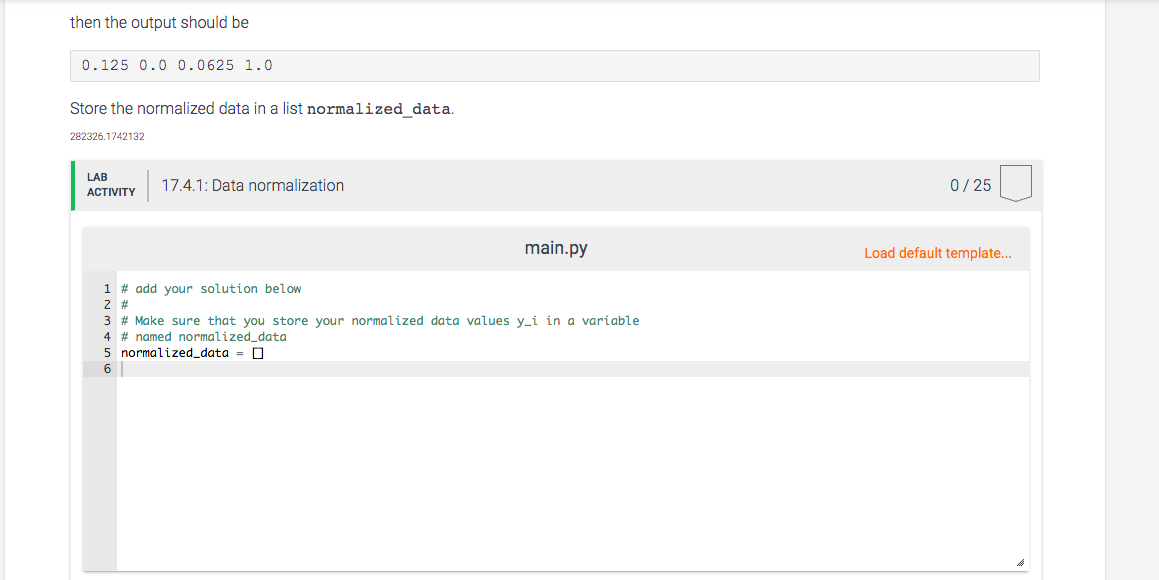Click the resize handle of the code editor
The width and height of the screenshot is (1159, 580).
coord(1020,561)
